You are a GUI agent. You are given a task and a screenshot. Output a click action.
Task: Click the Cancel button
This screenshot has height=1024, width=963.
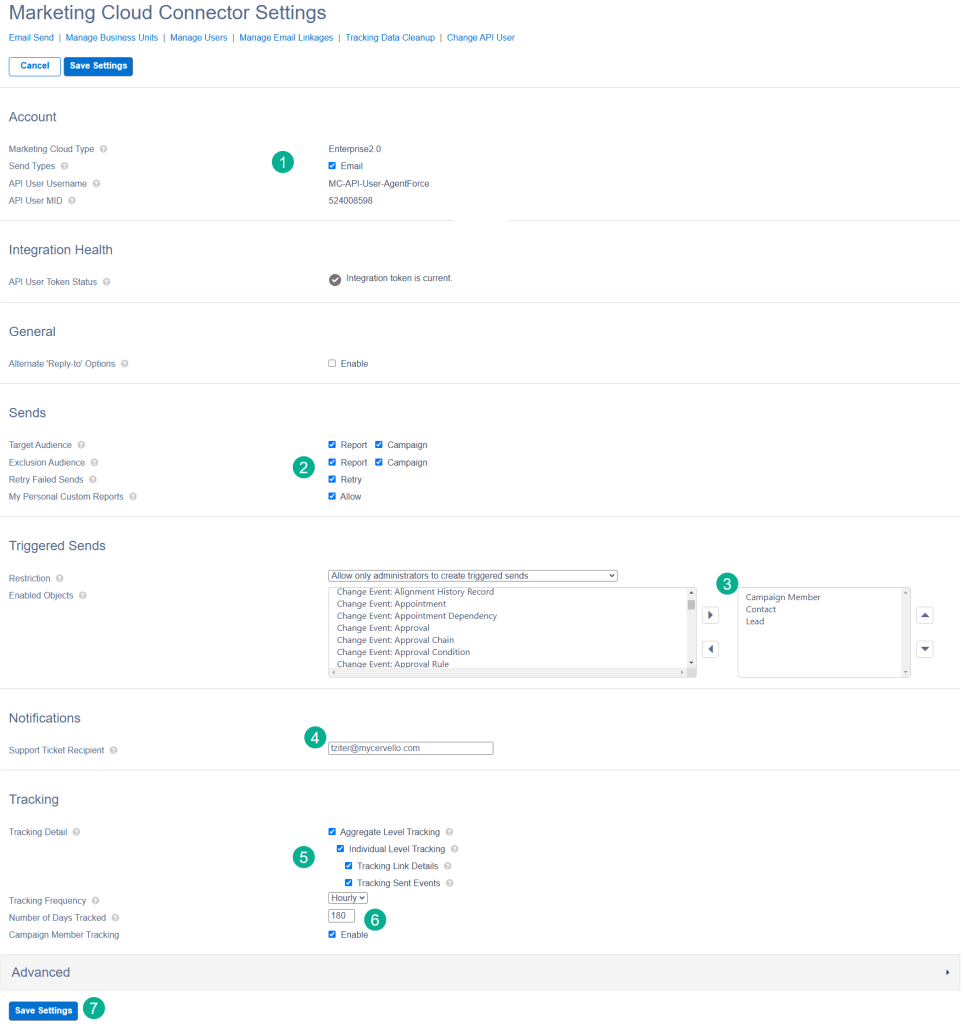click(x=35, y=66)
